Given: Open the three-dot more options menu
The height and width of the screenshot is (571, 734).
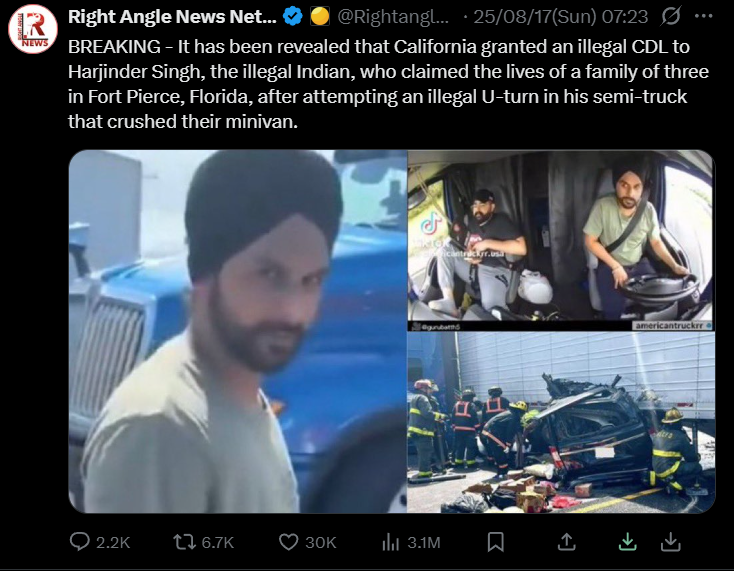Looking at the screenshot, I should 704,16.
